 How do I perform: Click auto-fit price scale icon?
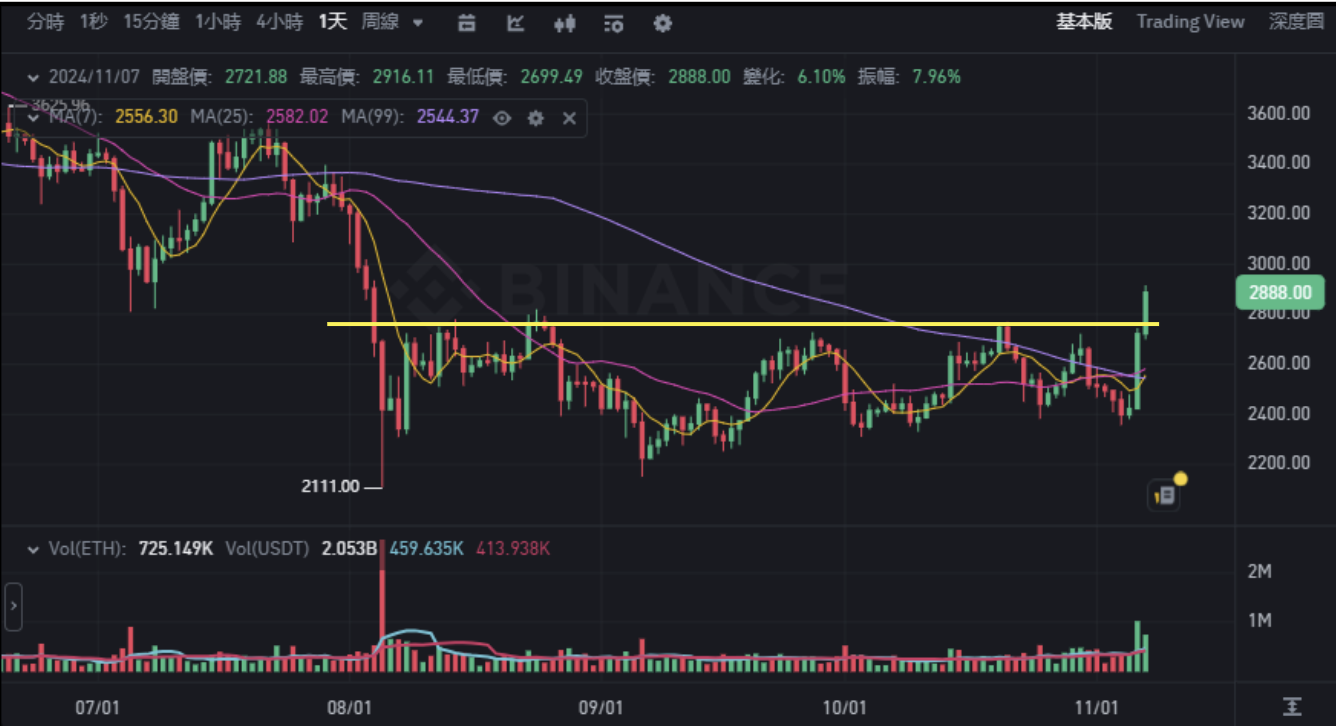1293,706
